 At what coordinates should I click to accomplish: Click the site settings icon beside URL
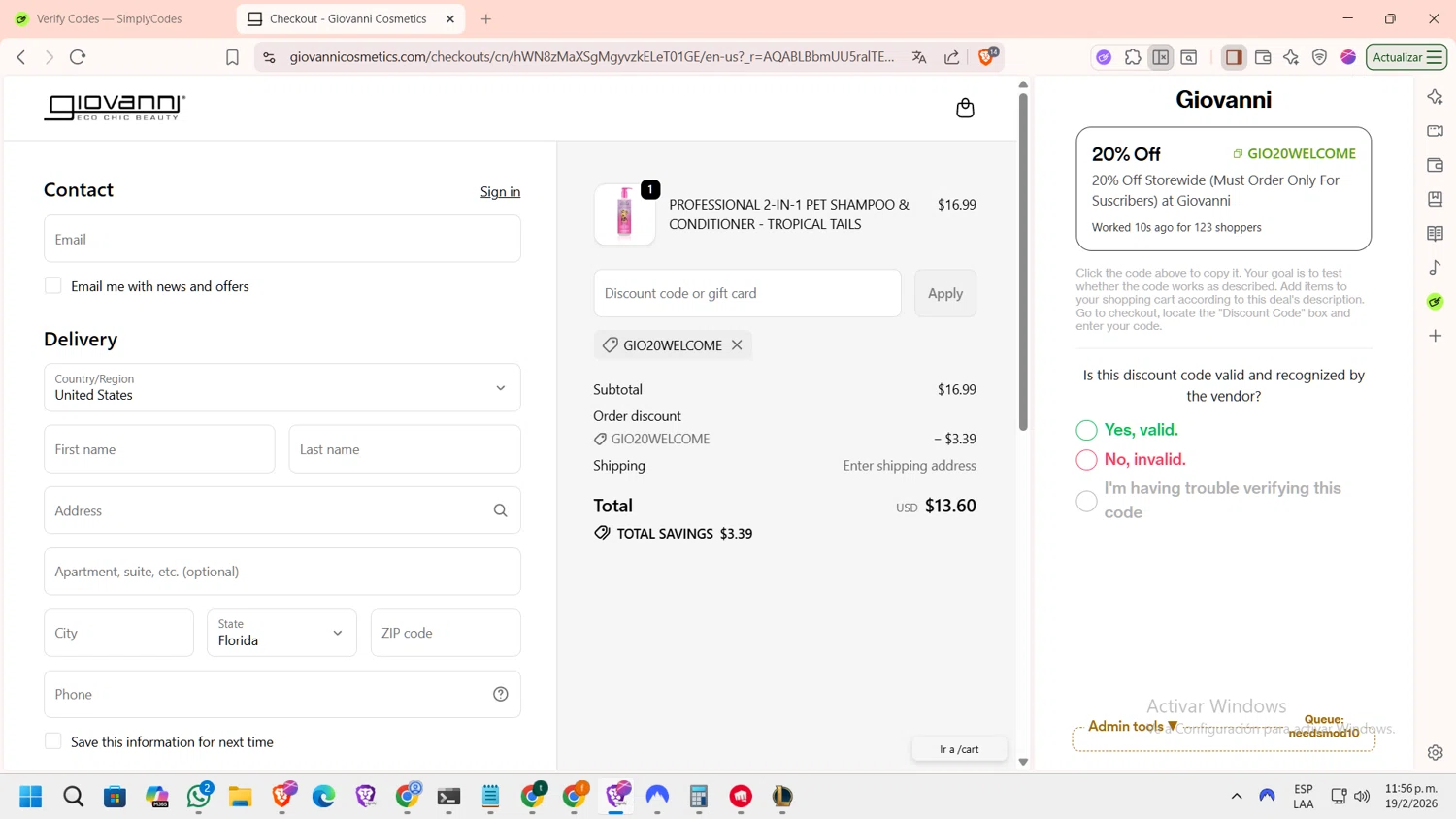[x=269, y=57]
